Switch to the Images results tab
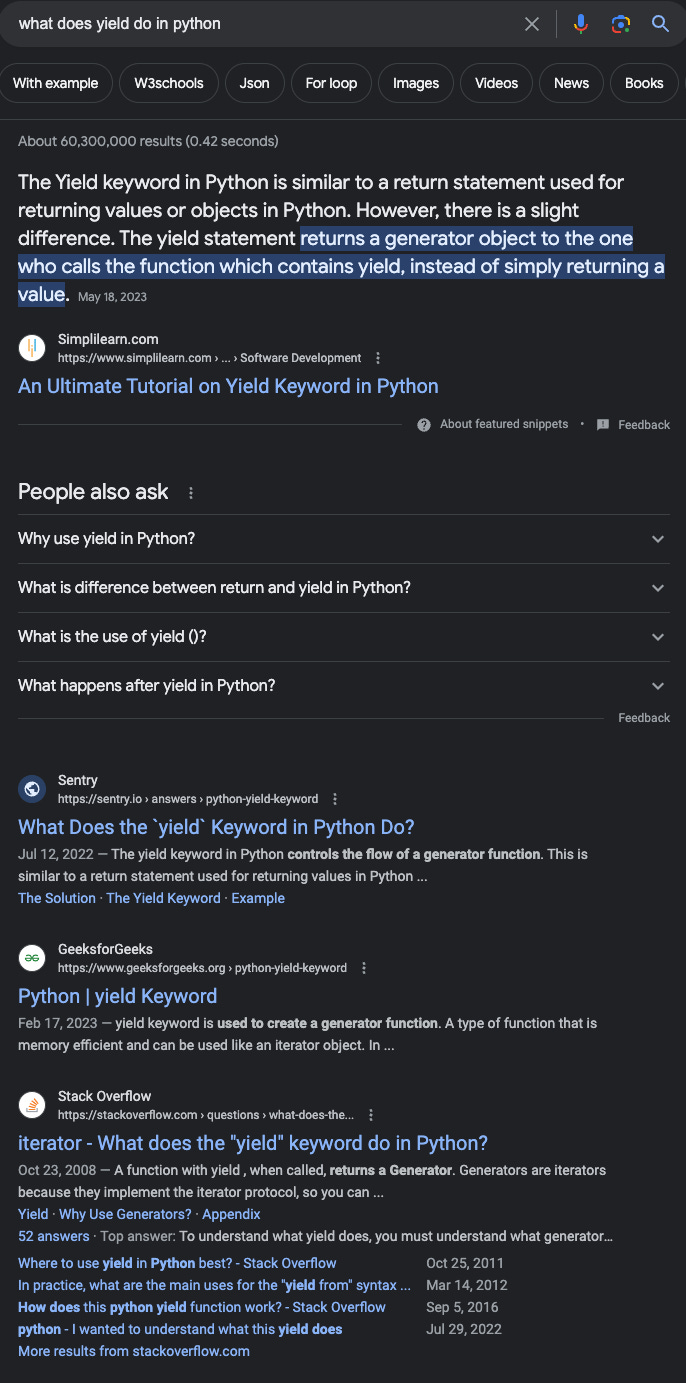686x1383 pixels. [x=415, y=83]
